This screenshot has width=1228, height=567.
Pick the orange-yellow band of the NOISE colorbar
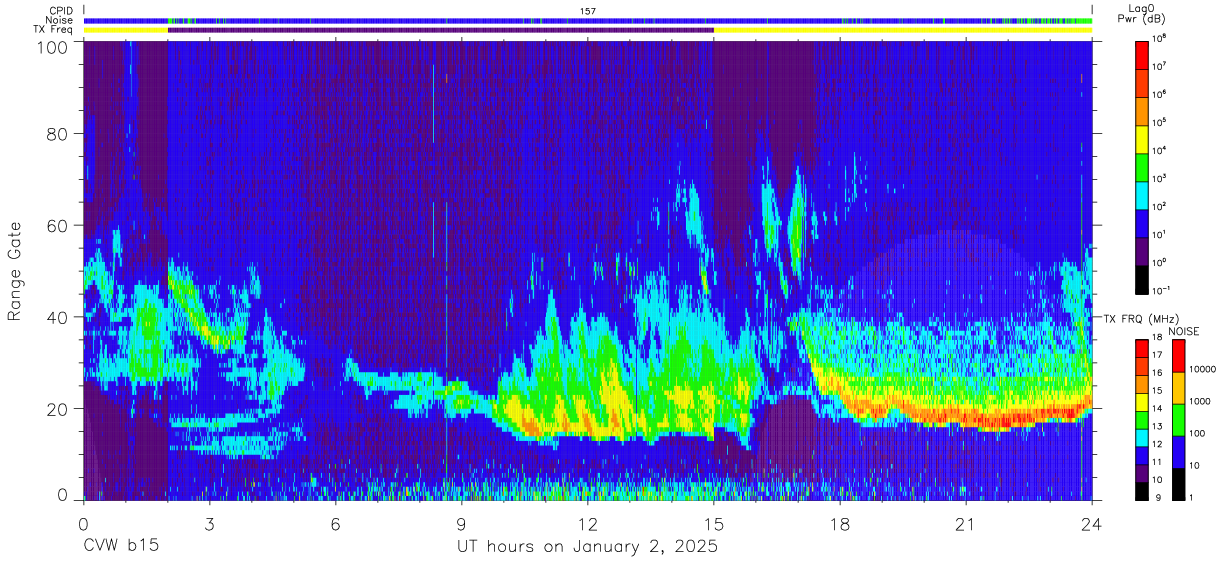point(1179,388)
